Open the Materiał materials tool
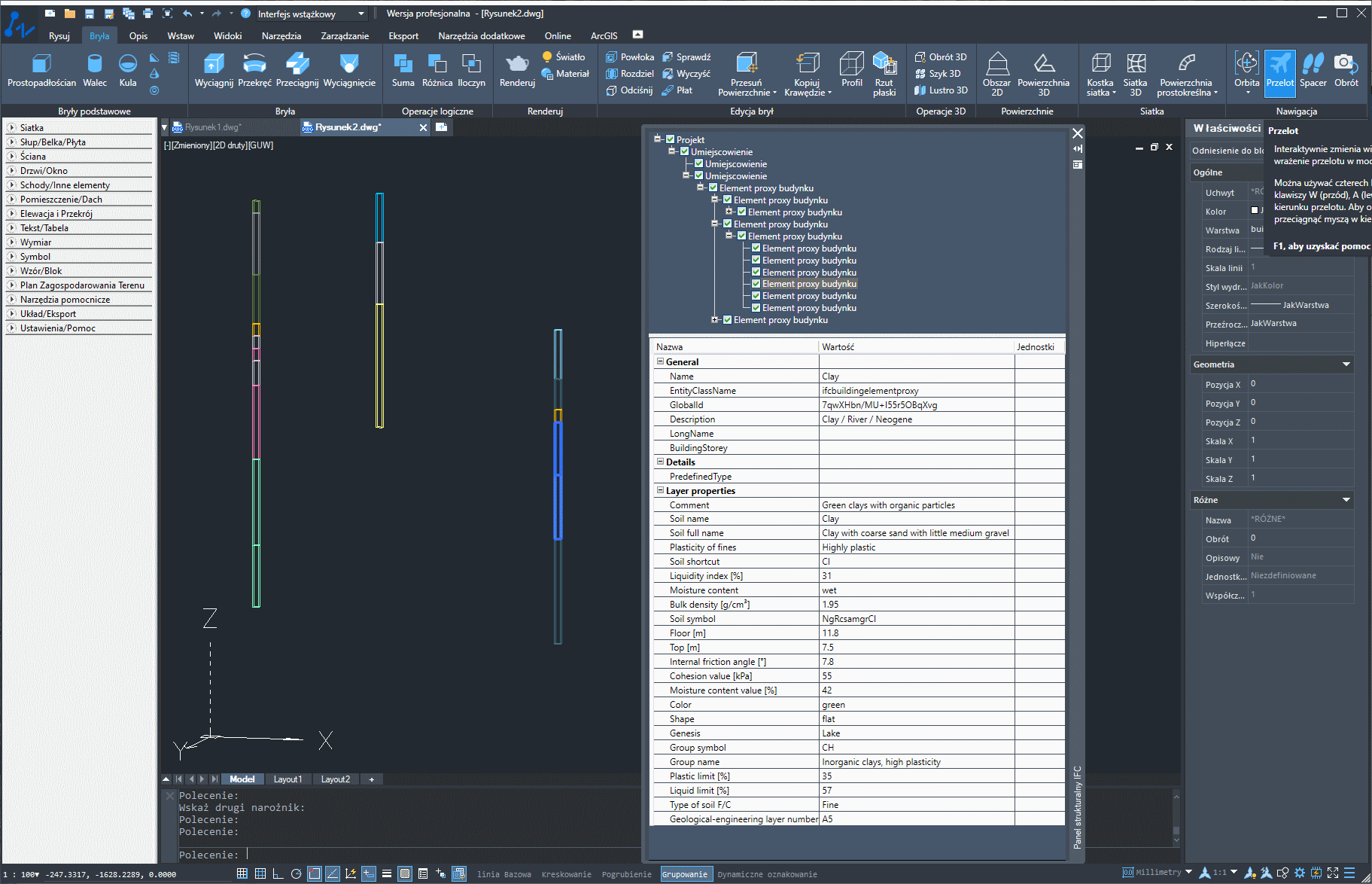Image resolution: width=1372 pixels, height=884 pixels. tap(565, 73)
